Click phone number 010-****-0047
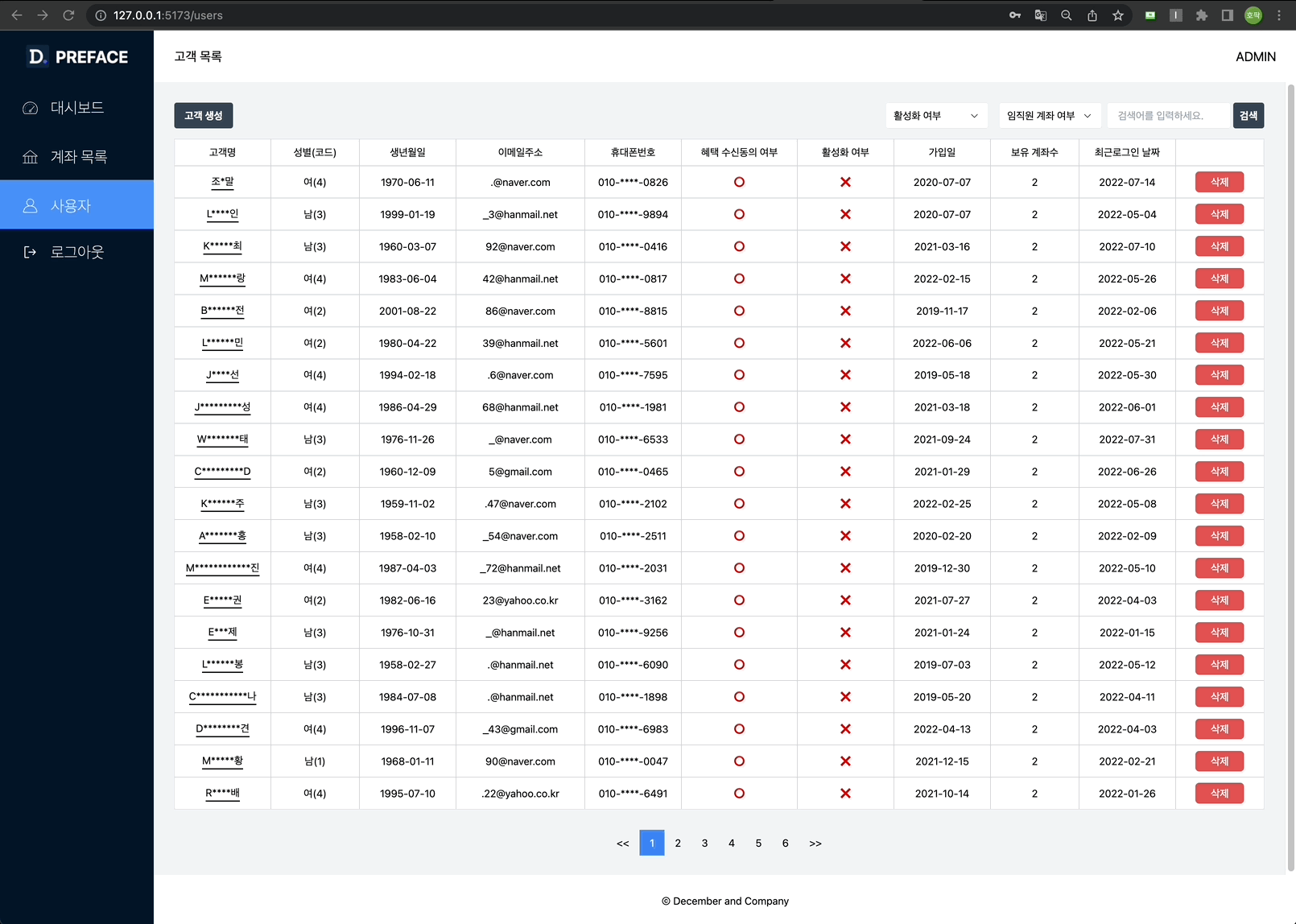The height and width of the screenshot is (924, 1296). tap(633, 761)
